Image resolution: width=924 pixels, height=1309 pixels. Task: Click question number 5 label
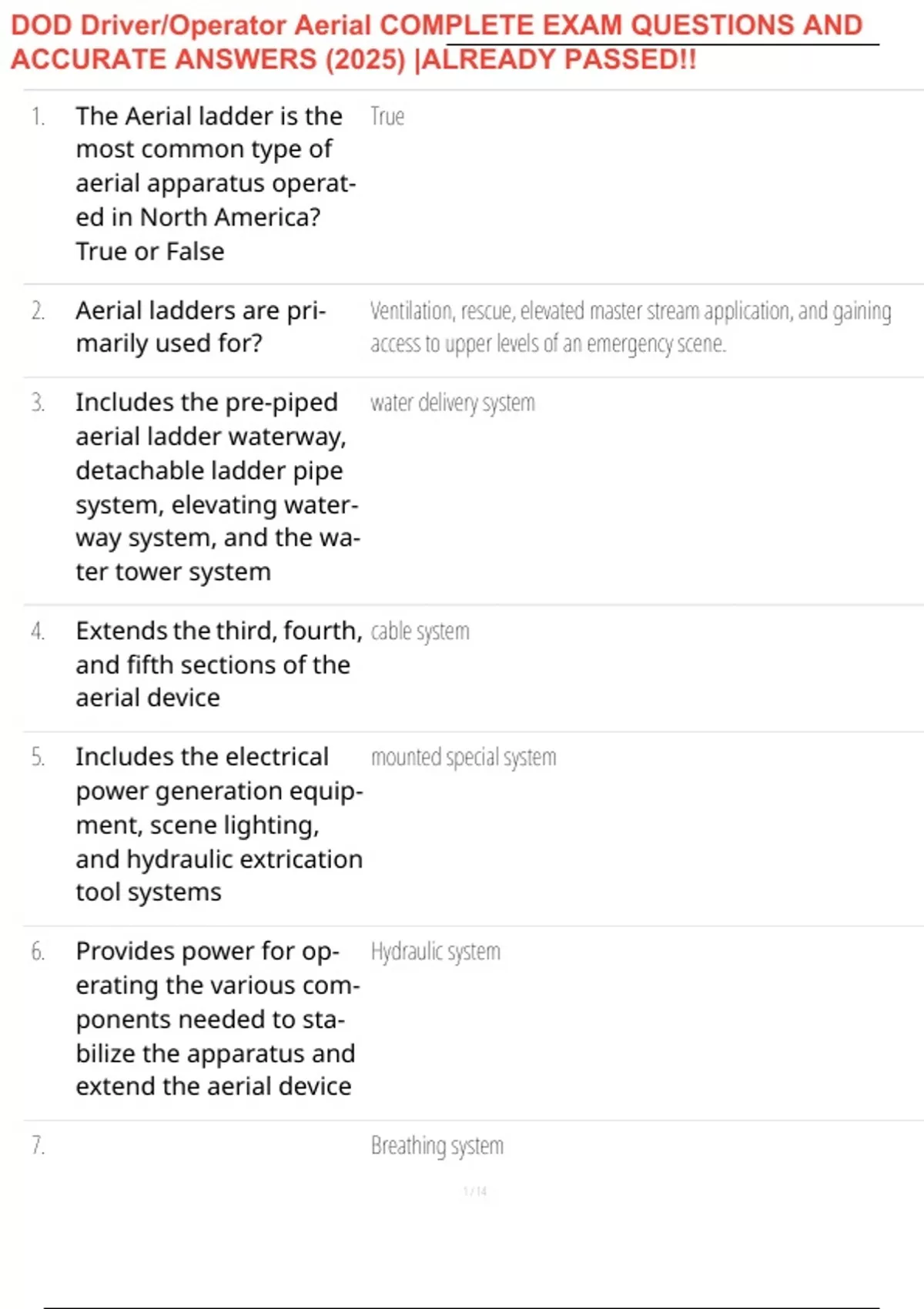tap(38, 758)
